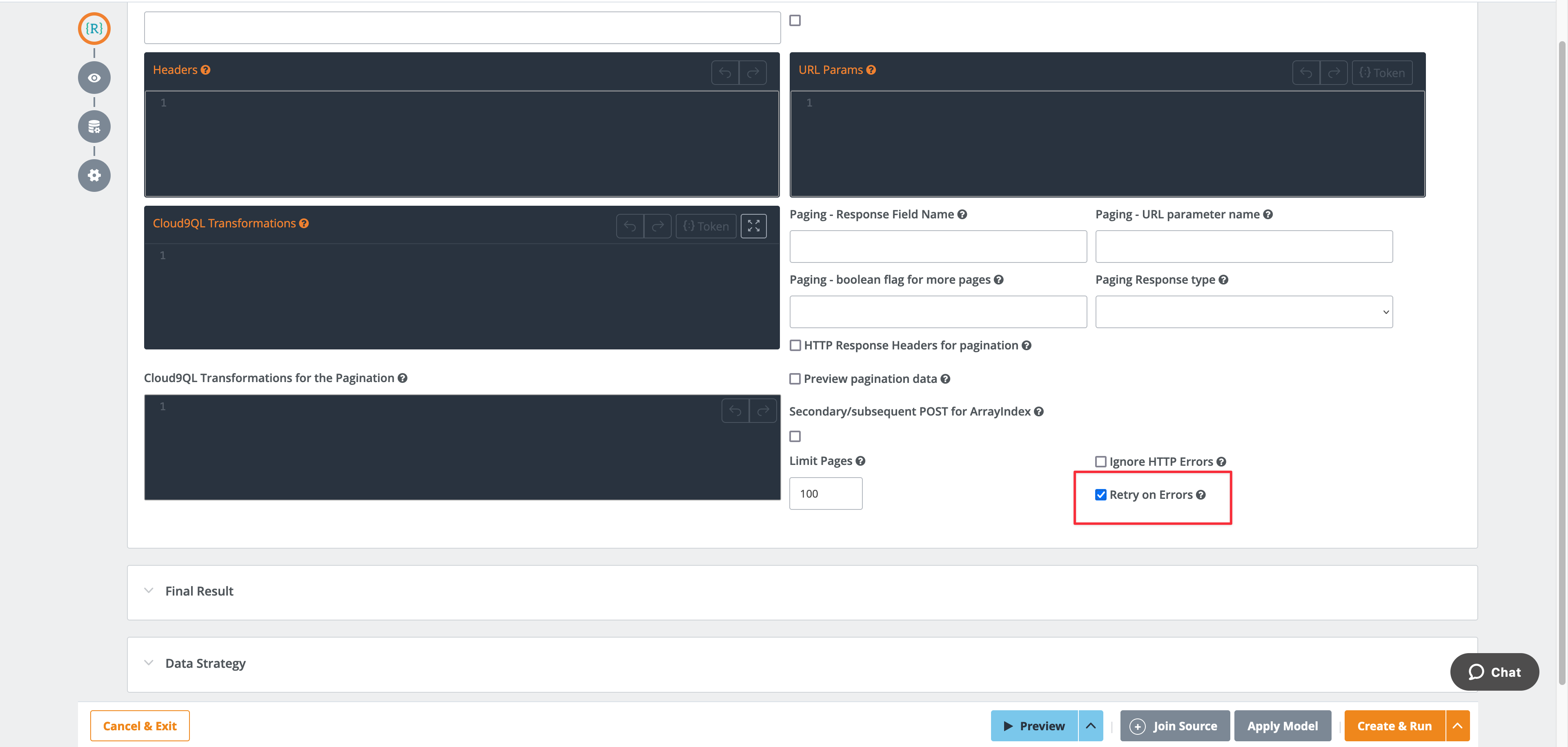Click undo icon in Headers editor
This screenshot has width=1568, height=747.
pyautogui.click(x=724, y=73)
